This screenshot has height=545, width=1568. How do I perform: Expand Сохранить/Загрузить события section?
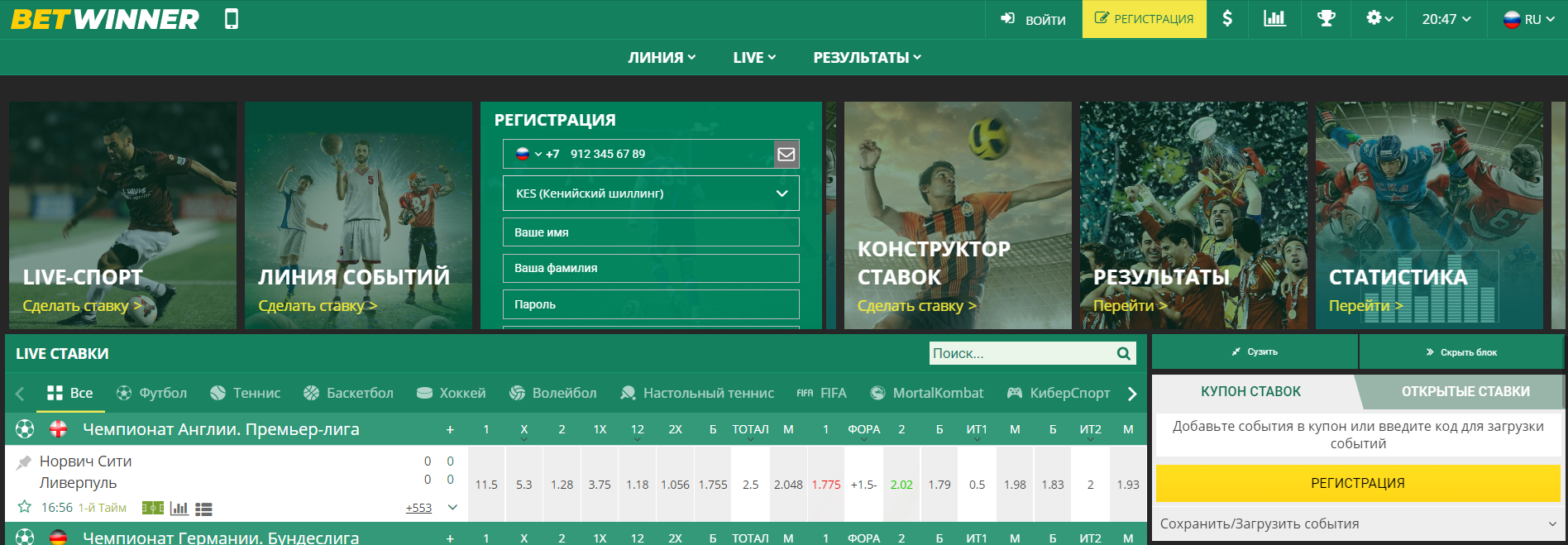tap(1357, 523)
